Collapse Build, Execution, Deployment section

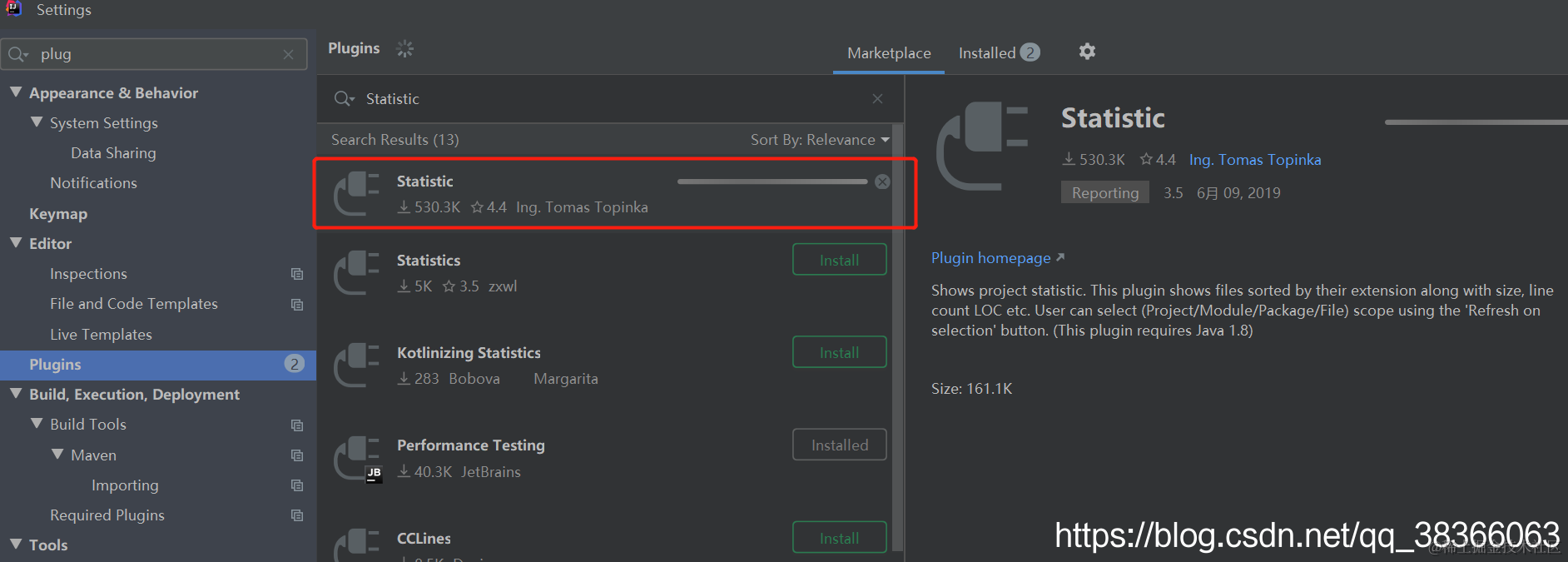16,394
